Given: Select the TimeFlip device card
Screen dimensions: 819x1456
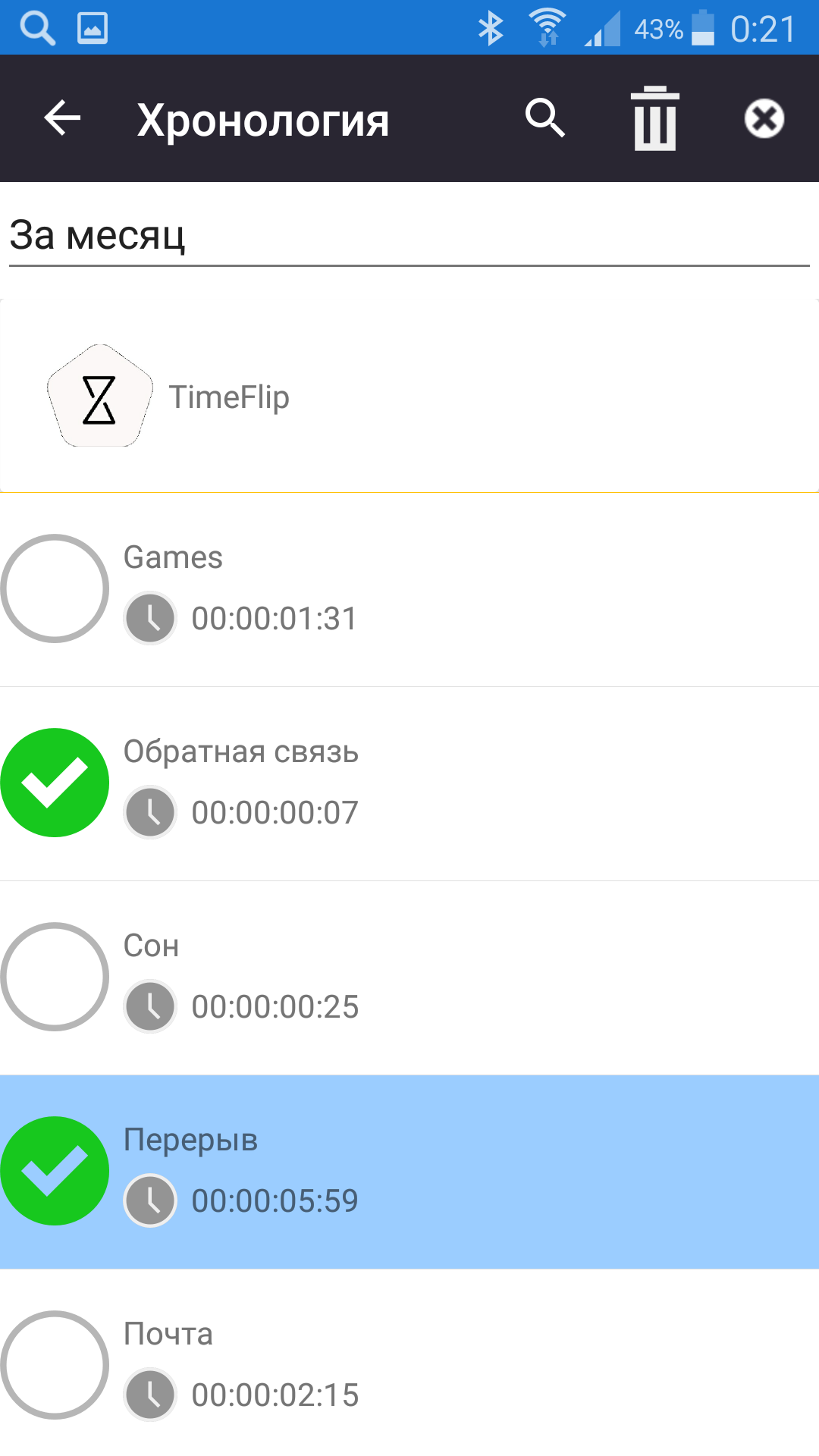Looking at the screenshot, I should tap(409, 396).
